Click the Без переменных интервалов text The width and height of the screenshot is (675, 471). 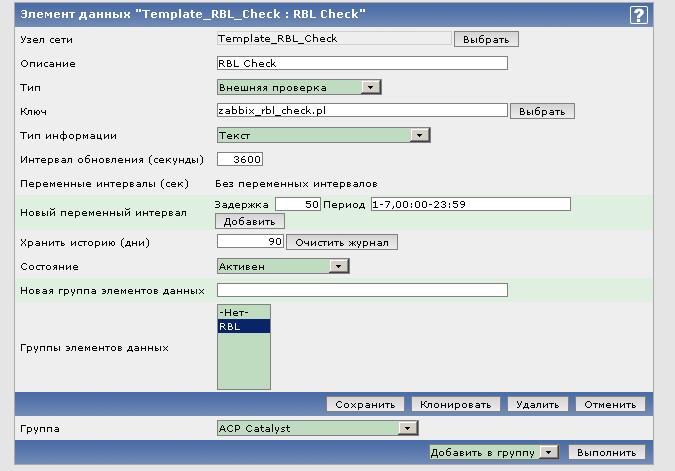pyautogui.click(x=296, y=184)
